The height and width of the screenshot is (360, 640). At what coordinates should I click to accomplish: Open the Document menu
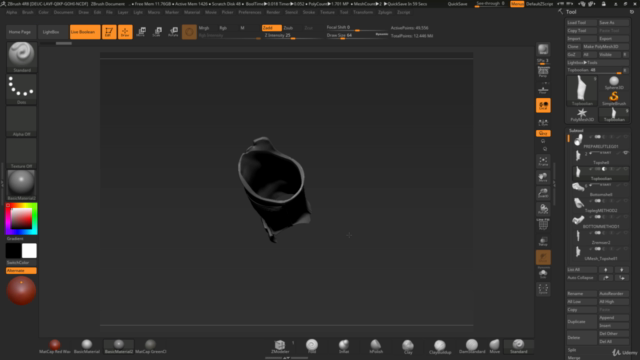[63, 12]
